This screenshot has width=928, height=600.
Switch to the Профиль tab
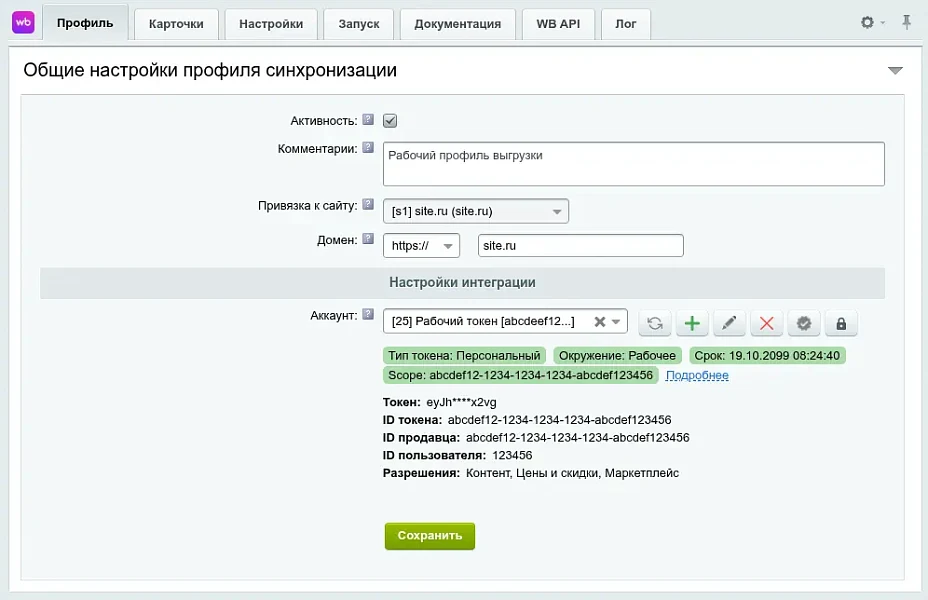point(85,23)
